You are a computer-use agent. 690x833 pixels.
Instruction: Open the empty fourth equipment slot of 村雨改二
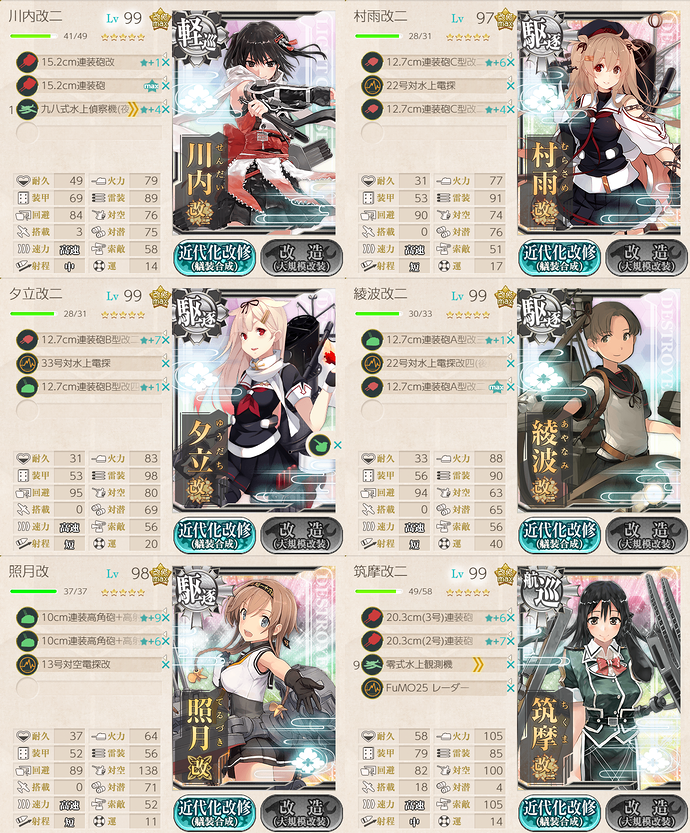[435, 132]
